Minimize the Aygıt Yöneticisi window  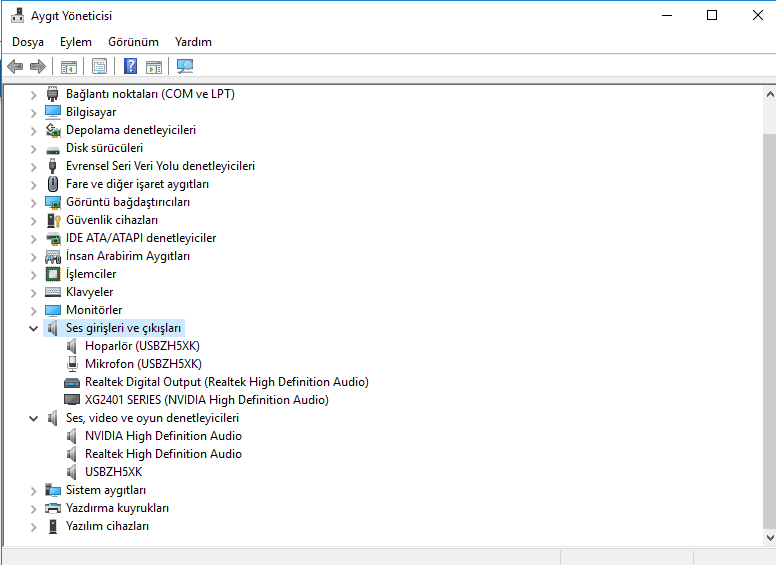coord(667,15)
